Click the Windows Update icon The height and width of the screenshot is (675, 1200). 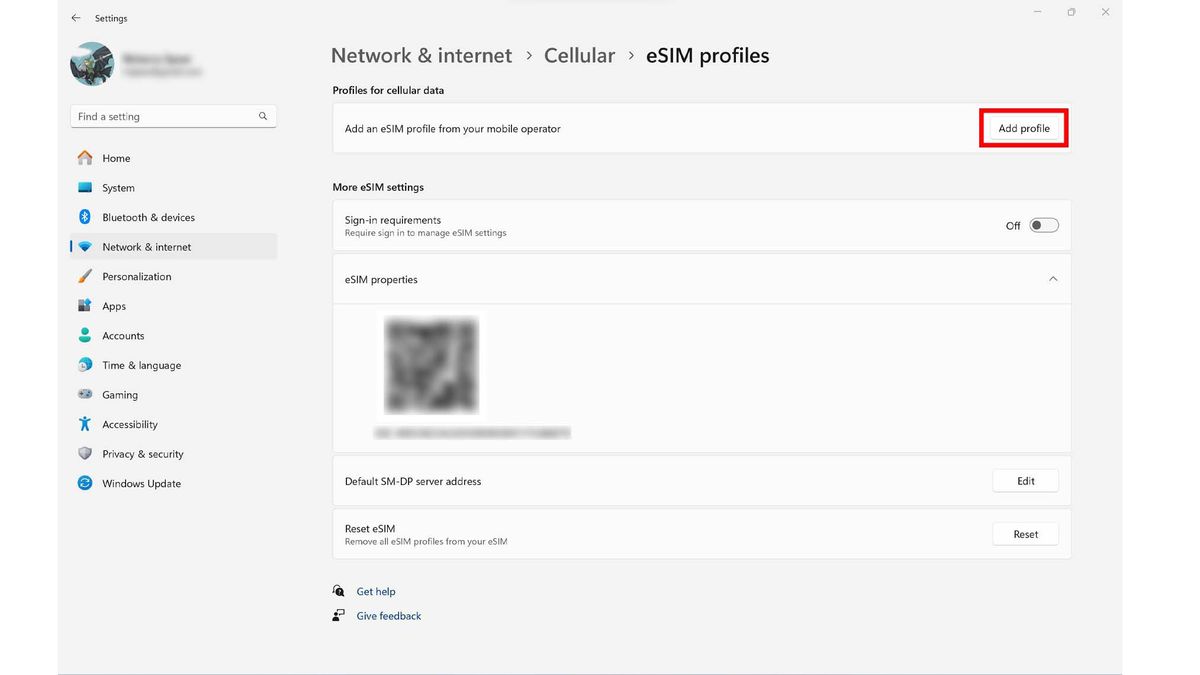[x=85, y=483]
